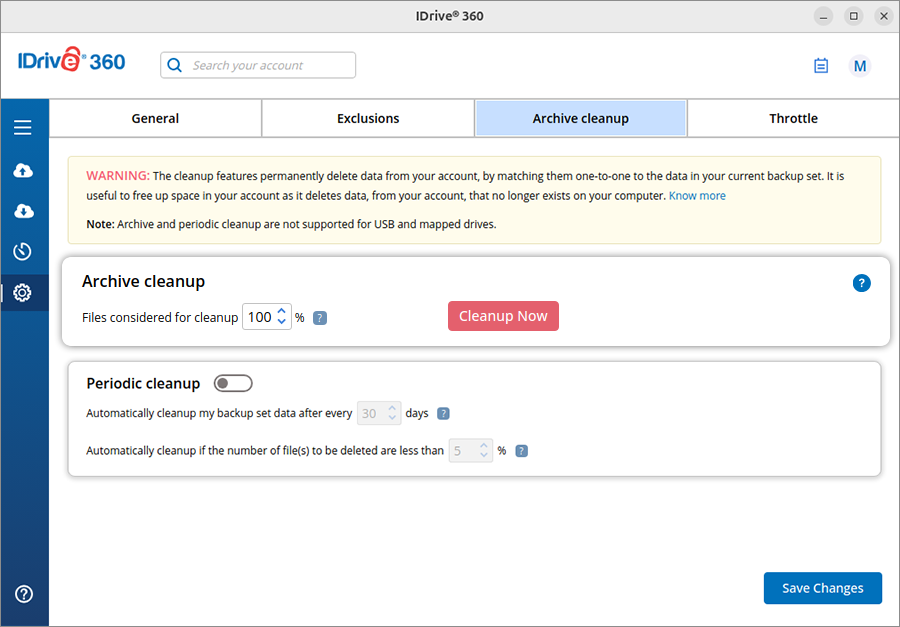Open the activity log clipboard icon
This screenshot has height=627, width=900.
(x=821, y=65)
